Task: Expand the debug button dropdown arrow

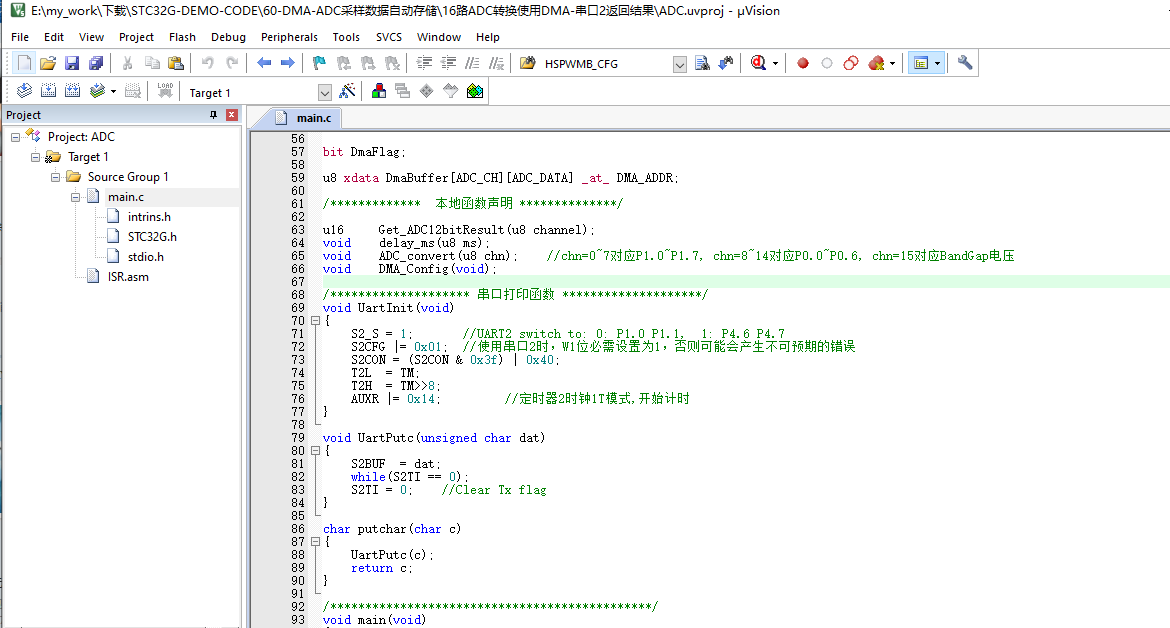Action: tap(775, 63)
